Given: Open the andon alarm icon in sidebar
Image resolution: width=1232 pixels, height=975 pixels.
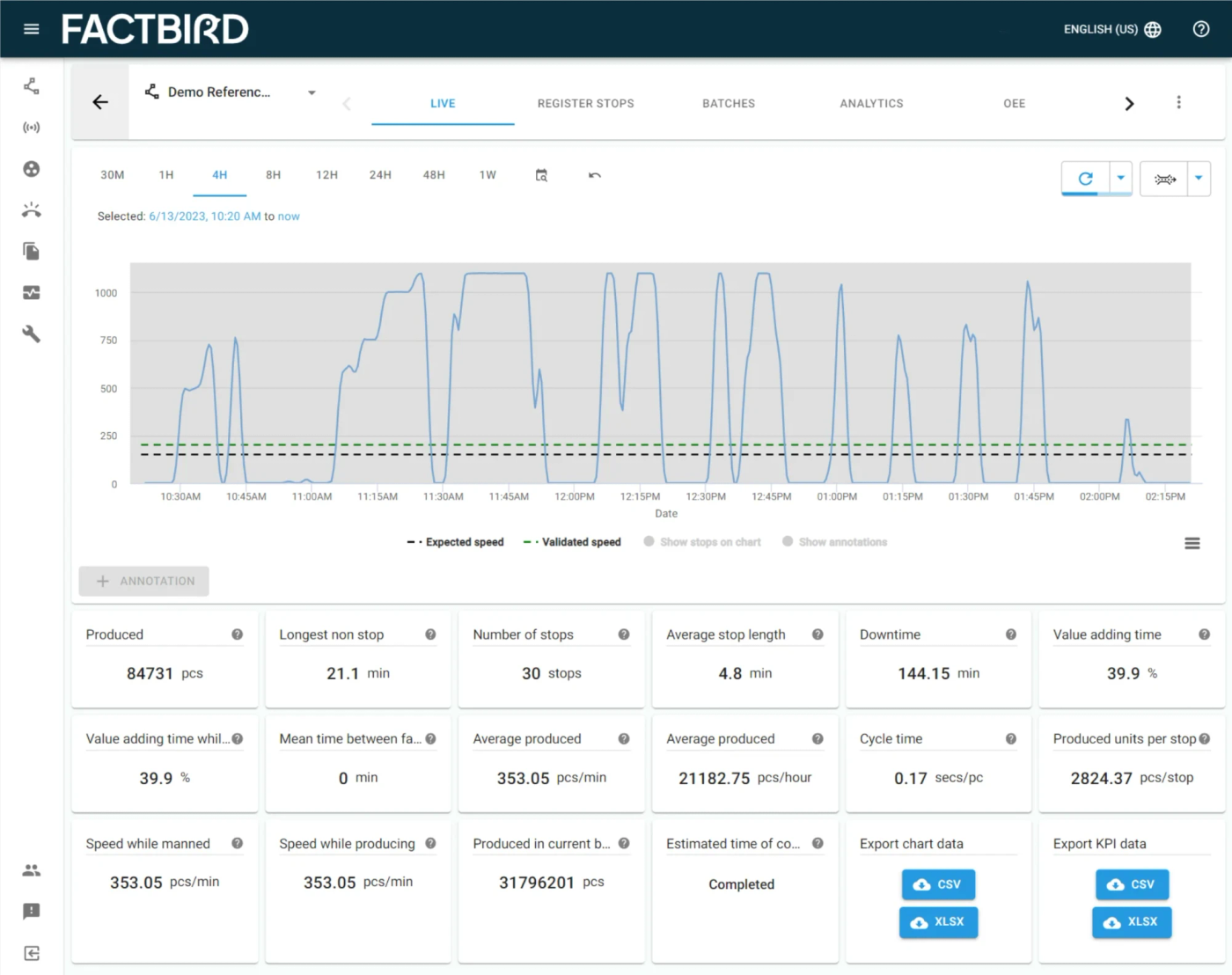Looking at the screenshot, I should click(32, 210).
